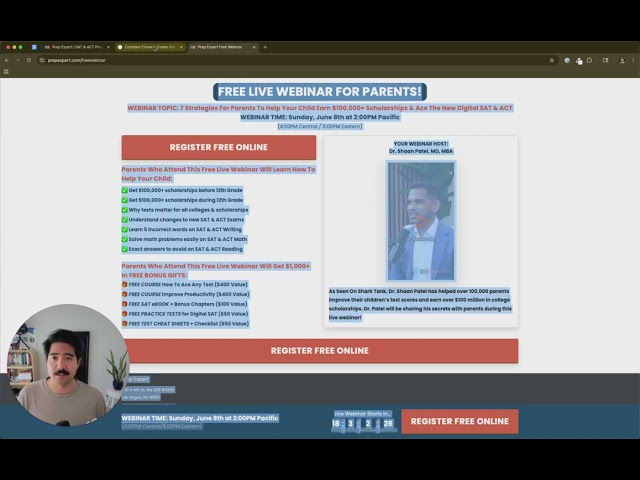
Task: Switch to the Constant Closers tab
Action: tap(149, 47)
